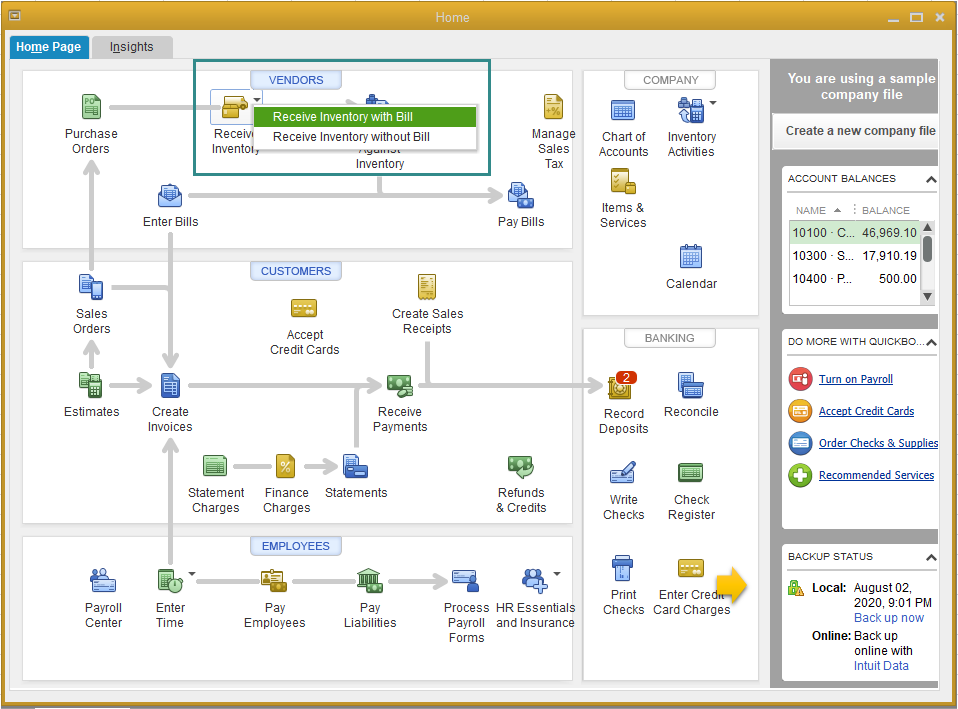Screen dimensions: 958x709
Task: Select Receive Inventory without Bill
Action: coord(365,137)
